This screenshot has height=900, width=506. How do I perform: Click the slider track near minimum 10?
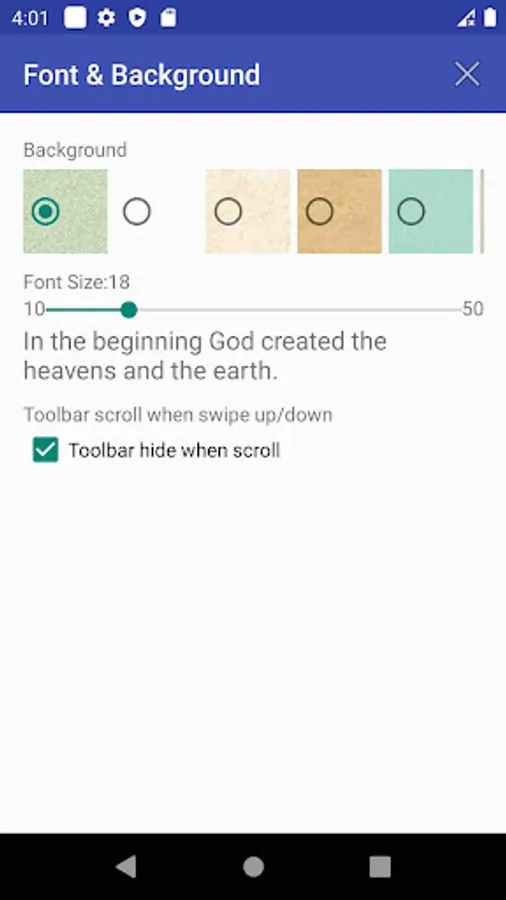pyautogui.click(x=52, y=310)
